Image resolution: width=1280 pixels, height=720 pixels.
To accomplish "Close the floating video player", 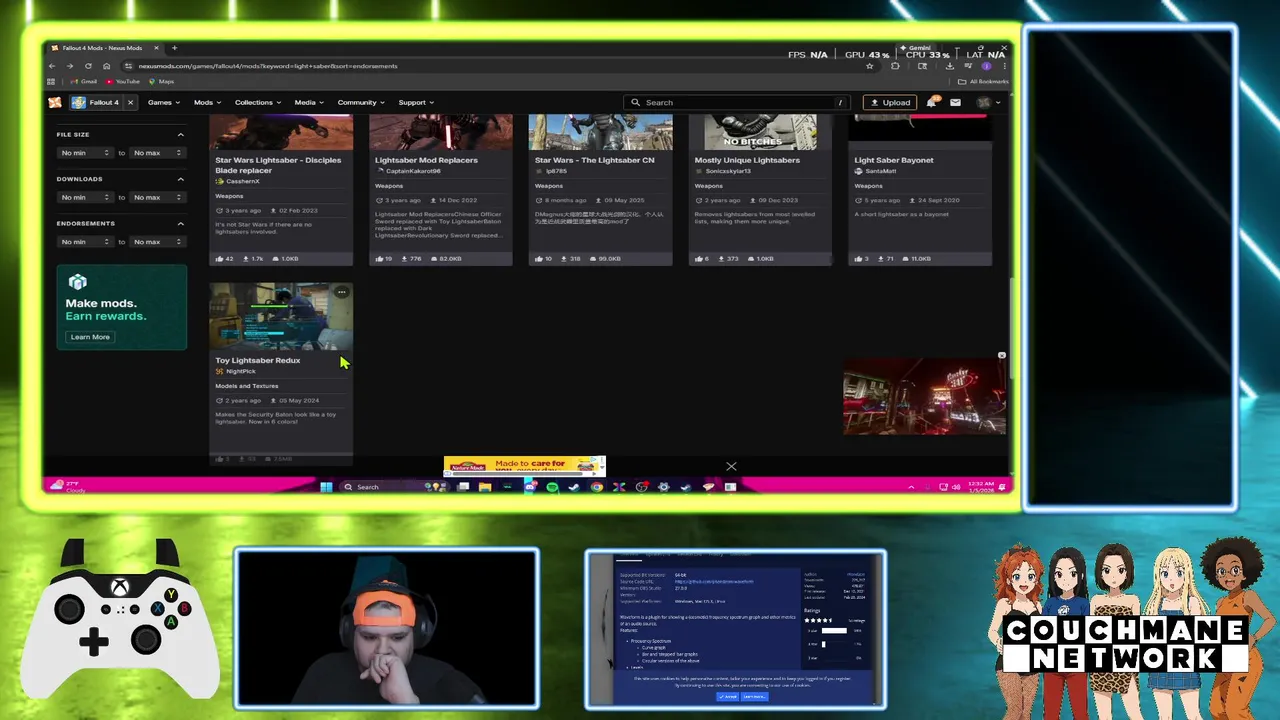I will point(1001,355).
